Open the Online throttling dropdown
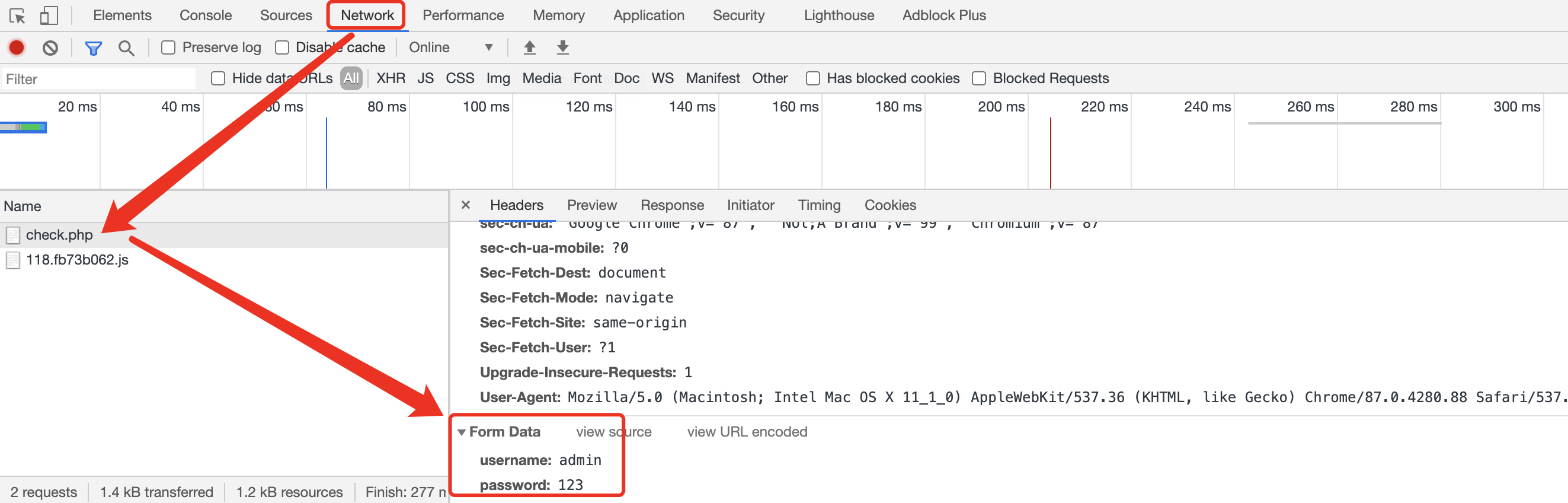This screenshot has height=503, width=1568. click(450, 47)
